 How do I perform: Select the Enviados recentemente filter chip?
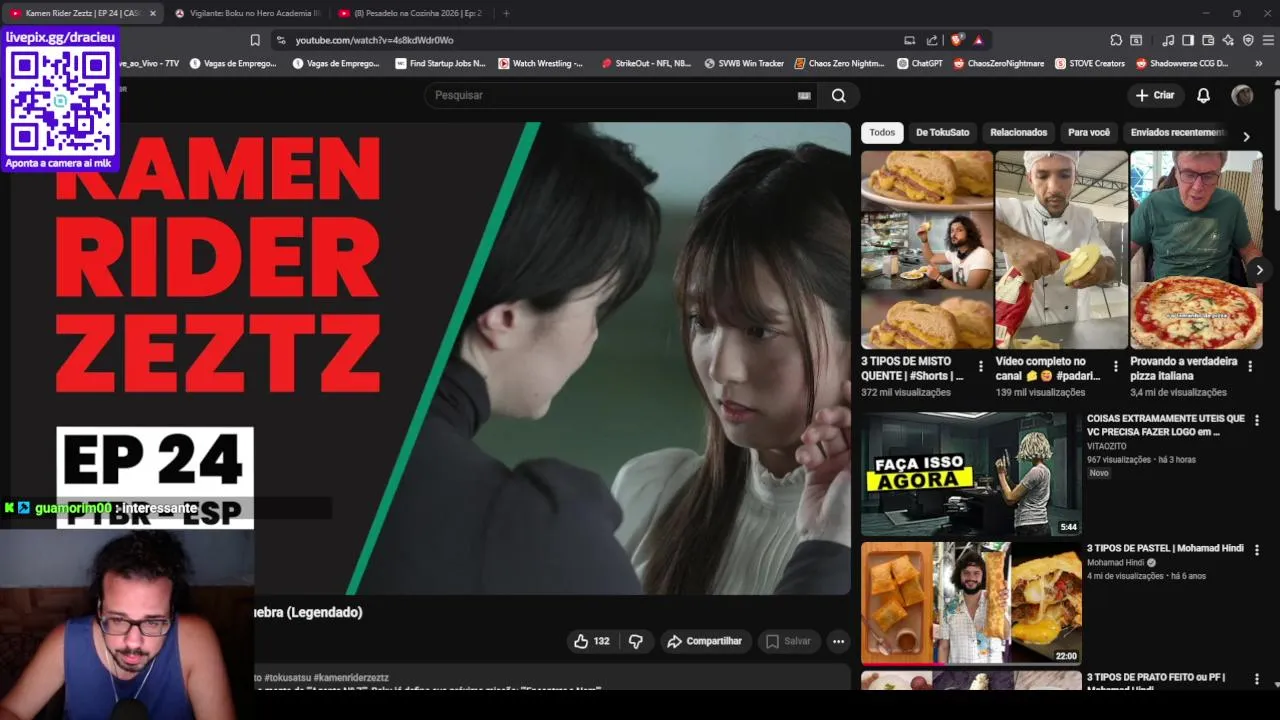tap(1178, 132)
